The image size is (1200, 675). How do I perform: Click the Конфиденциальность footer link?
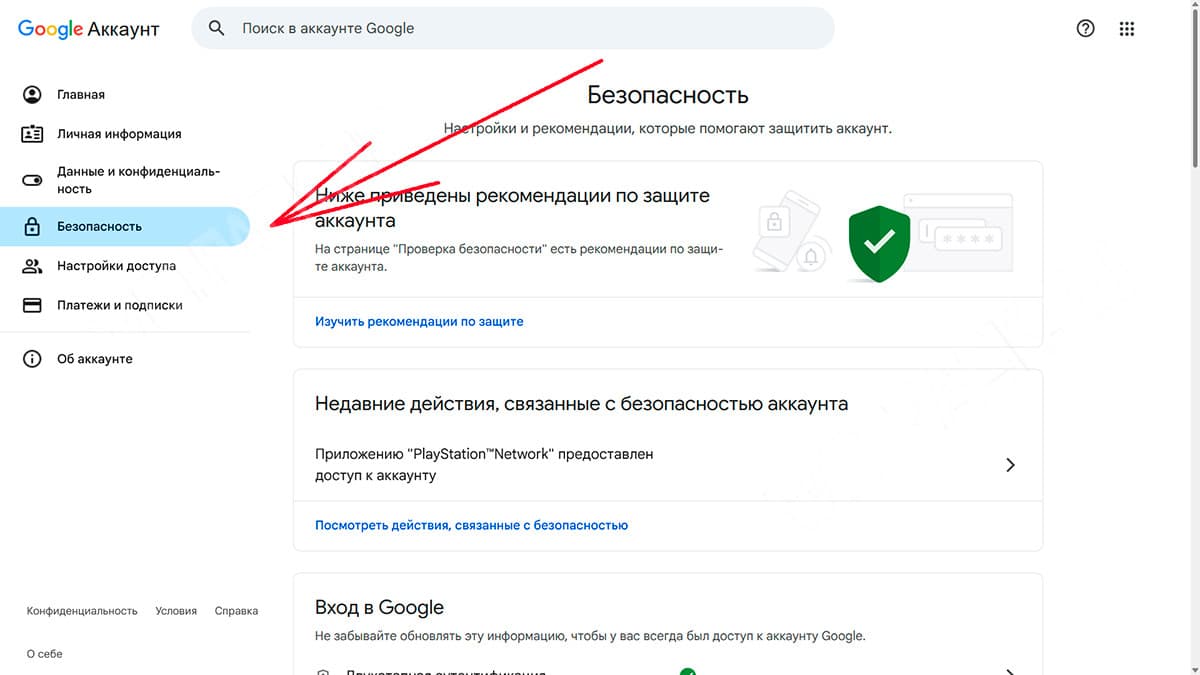[x=82, y=611]
